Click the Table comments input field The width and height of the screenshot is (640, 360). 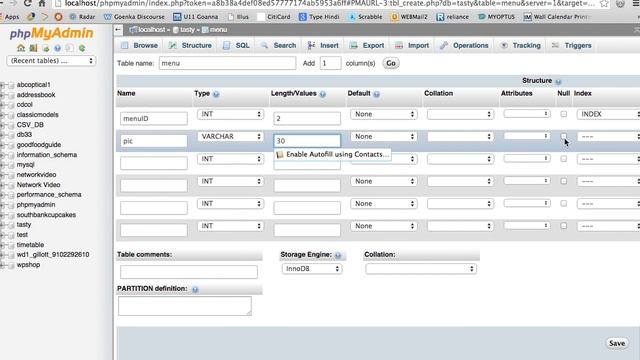tap(189, 272)
